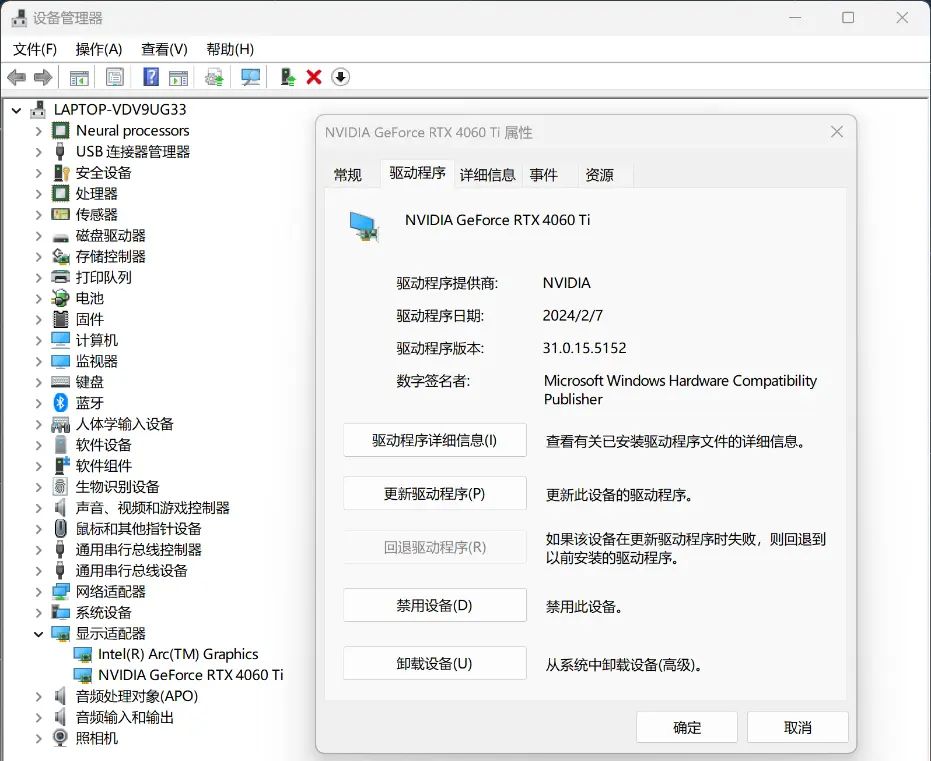Click the action pane toolbar icon
931x761 pixels.
coord(178,77)
